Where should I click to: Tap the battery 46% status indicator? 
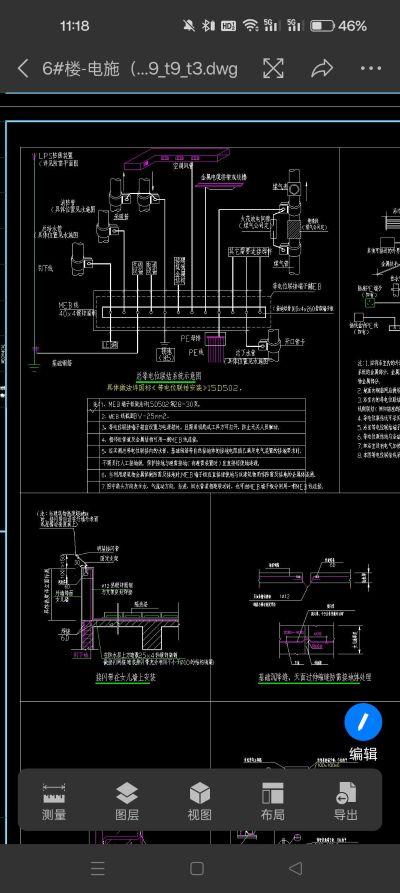point(338,26)
